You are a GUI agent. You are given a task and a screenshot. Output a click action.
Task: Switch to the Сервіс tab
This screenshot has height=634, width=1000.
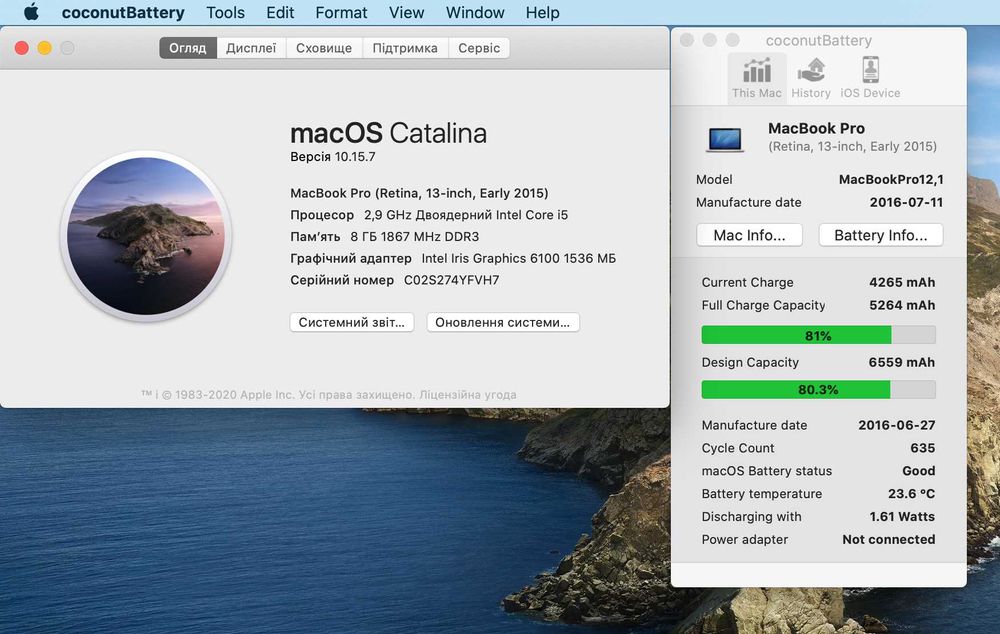[x=479, y=48]
